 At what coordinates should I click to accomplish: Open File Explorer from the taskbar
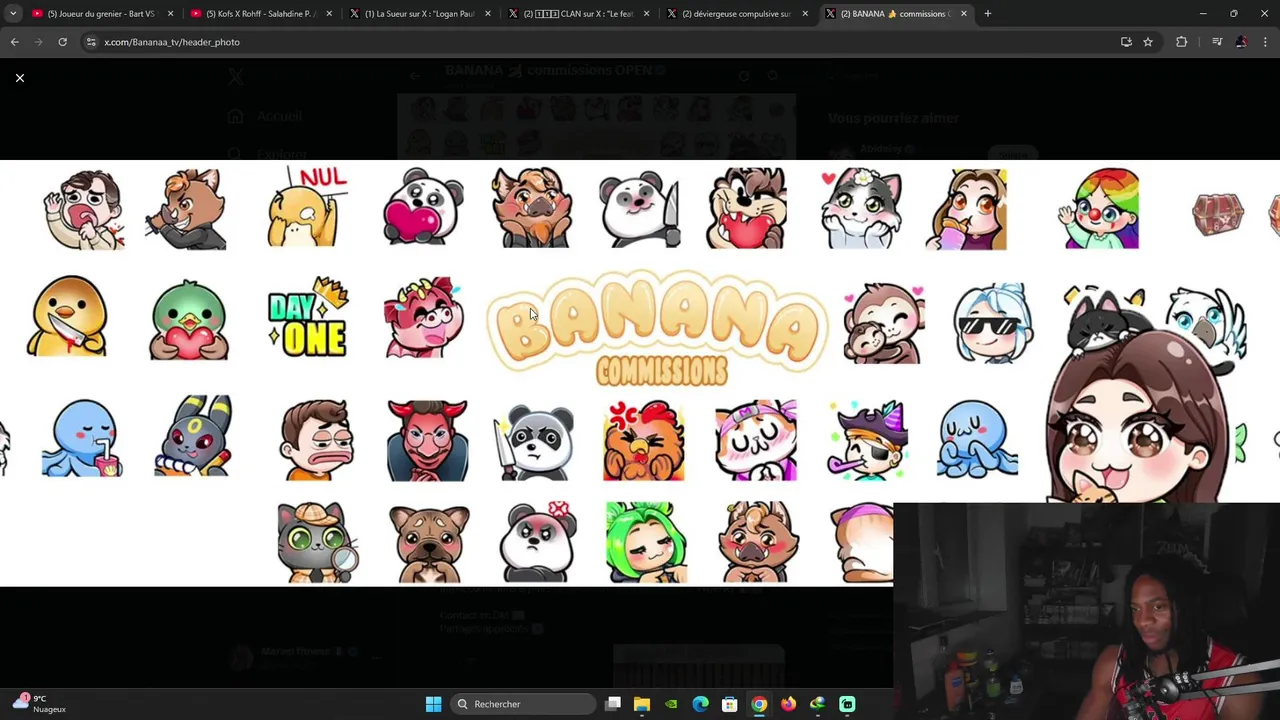click(x=642, y=704)
